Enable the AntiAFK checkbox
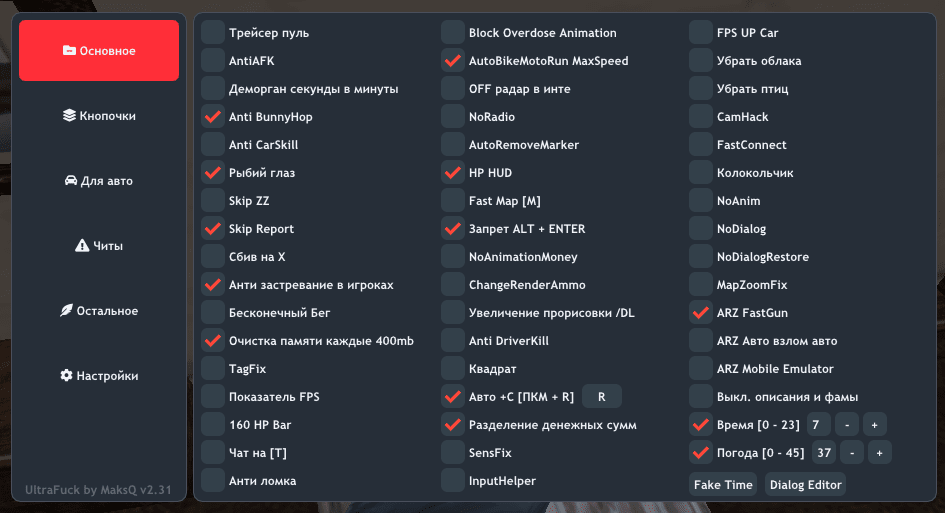Screen dimensions: 945x513 pyautogui.click(x=213, y=61)
